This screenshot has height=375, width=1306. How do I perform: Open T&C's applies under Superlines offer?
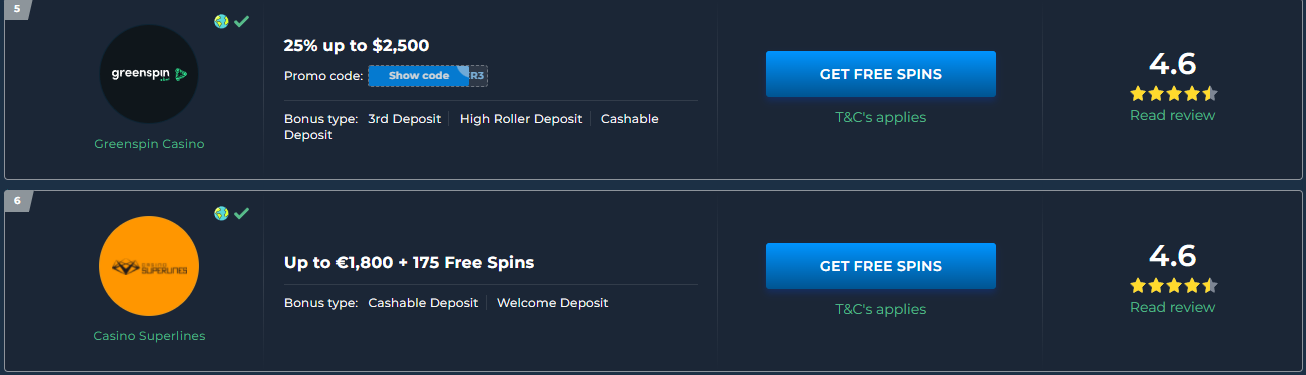(x=881, y=309)
